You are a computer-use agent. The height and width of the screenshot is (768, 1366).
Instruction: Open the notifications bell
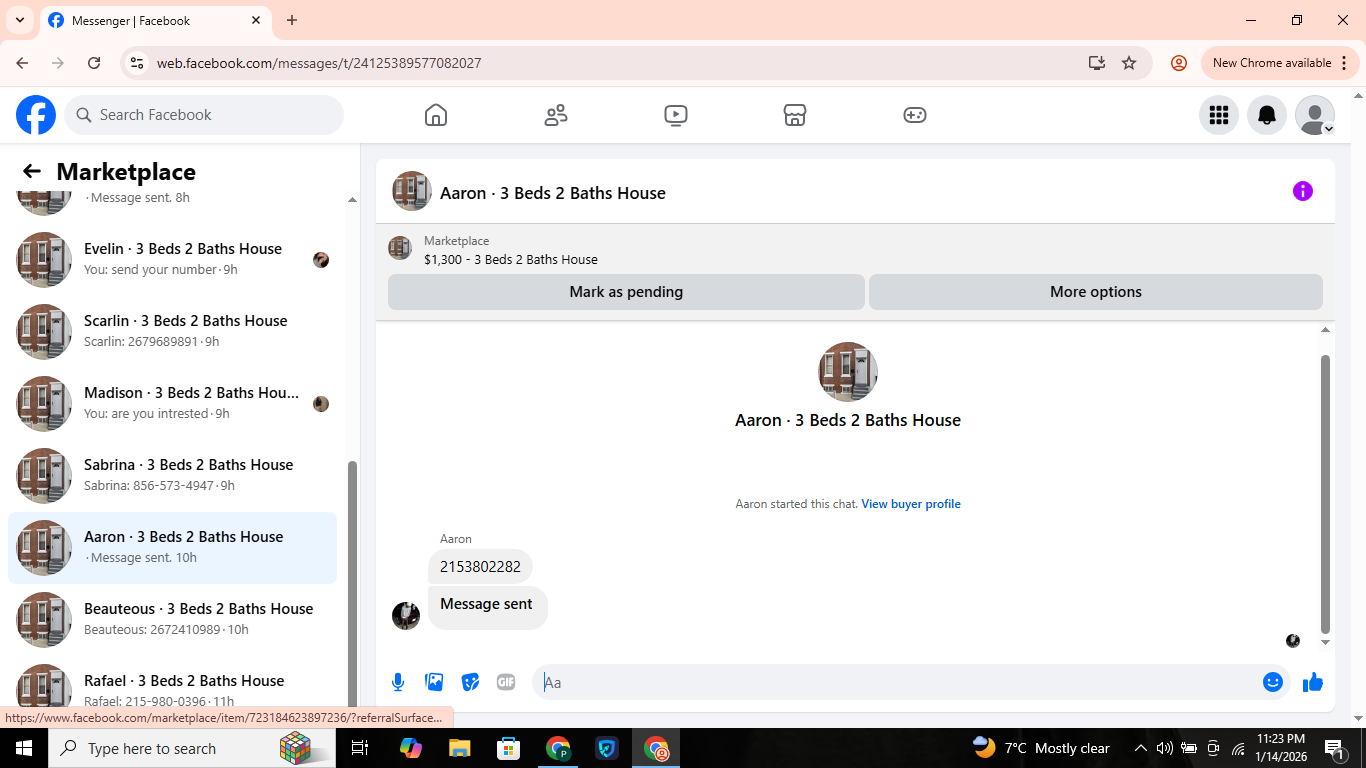pos(1267,115)
